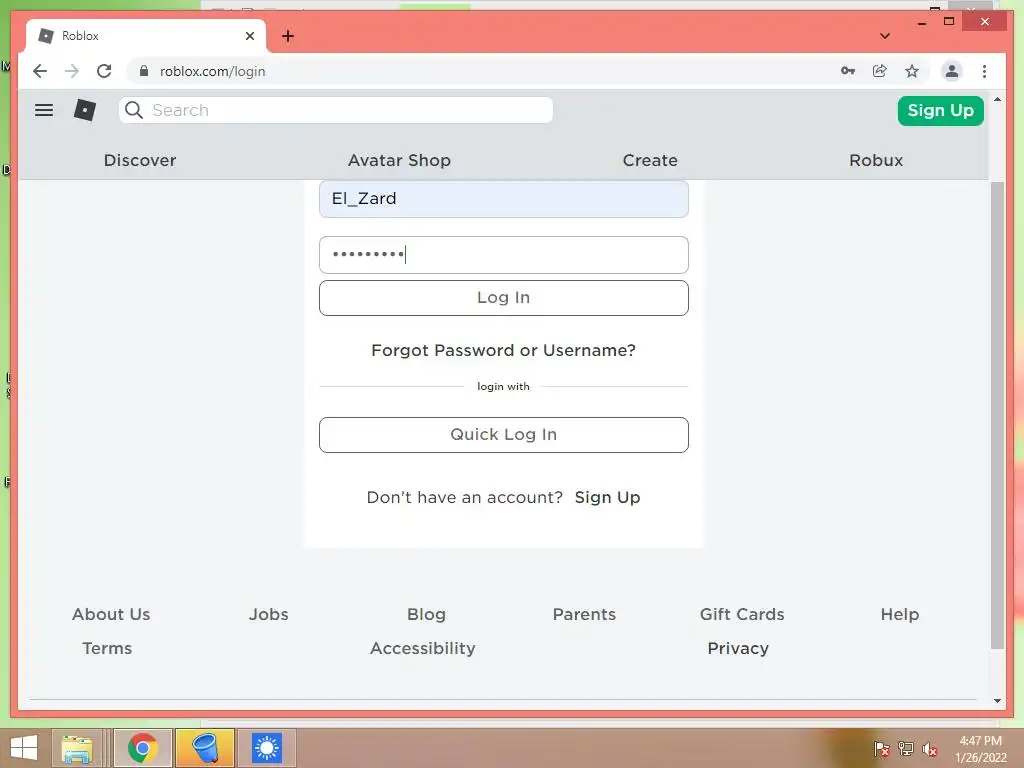Click the password field

[x=504, y=255]
